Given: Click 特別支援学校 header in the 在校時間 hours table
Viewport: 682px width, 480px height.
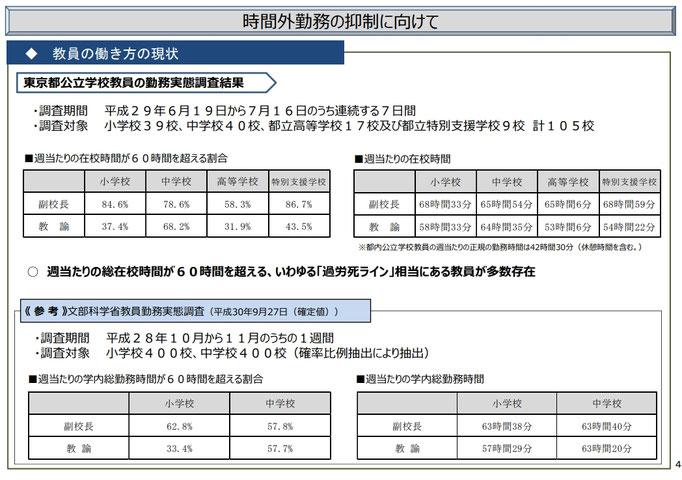Looking at the screenshot, I should (x=629, y=182).
